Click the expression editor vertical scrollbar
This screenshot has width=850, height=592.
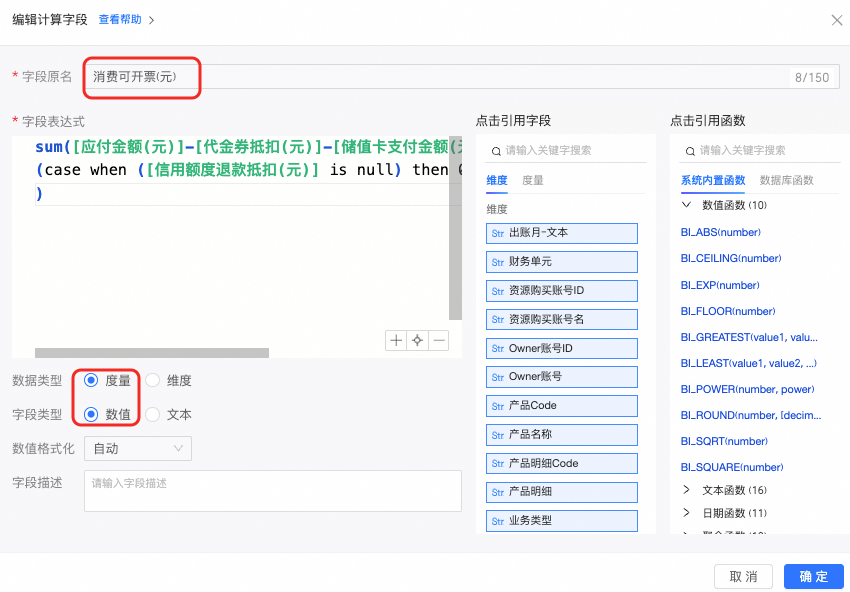(x=455, y=228)
